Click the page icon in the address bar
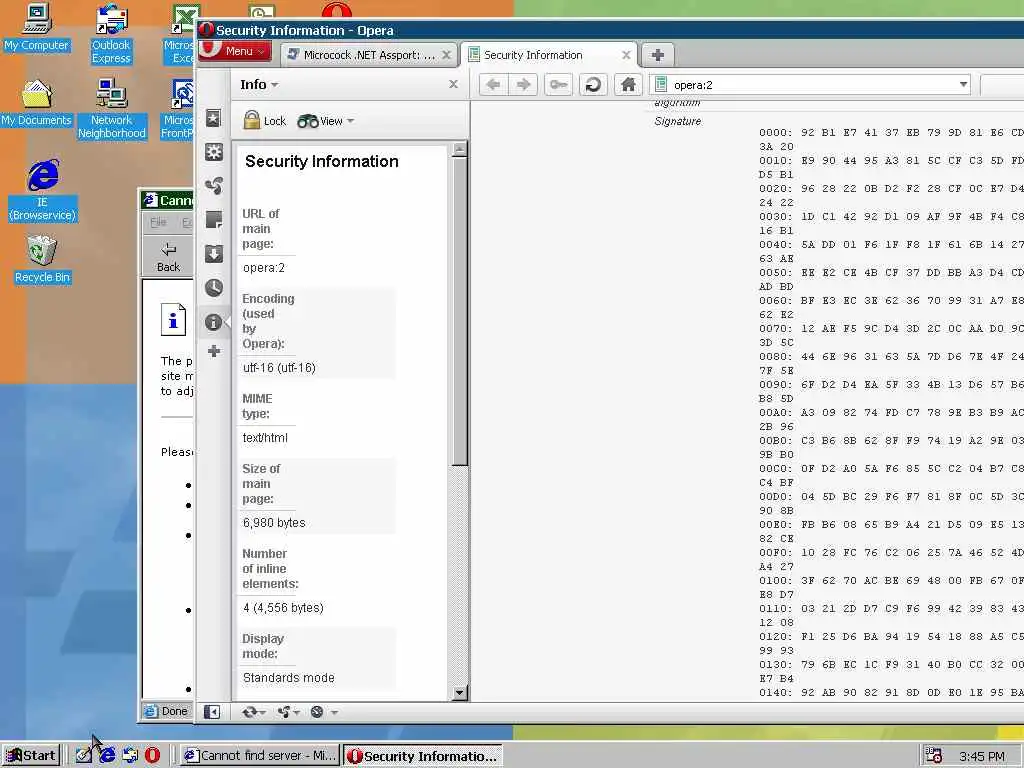Image resolution: width=1024 pixels, height=768 pixels. tap(661, 84)
